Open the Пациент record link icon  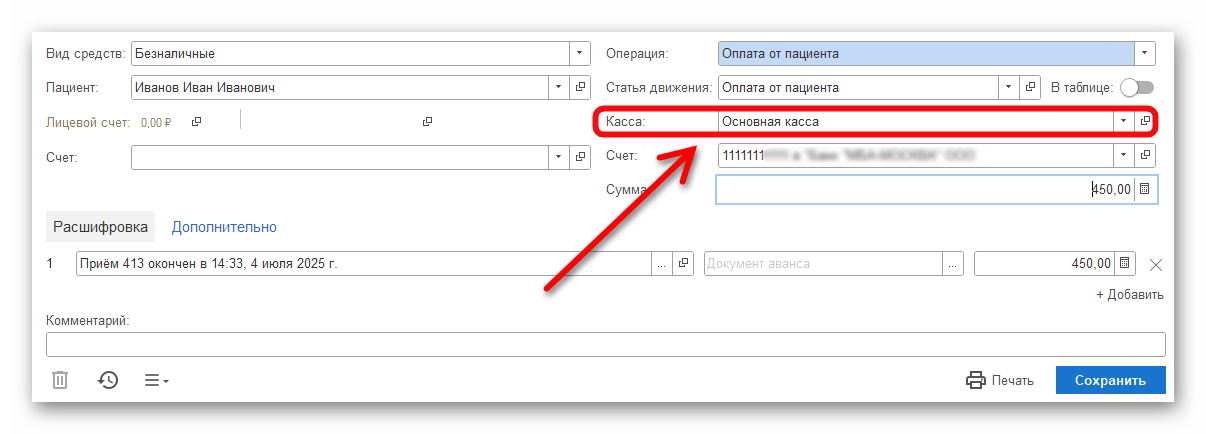tap(580, 88)
